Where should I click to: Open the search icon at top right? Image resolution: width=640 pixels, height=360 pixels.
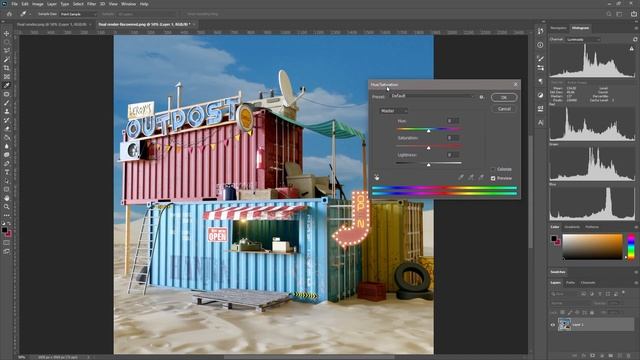click(609, 14)
